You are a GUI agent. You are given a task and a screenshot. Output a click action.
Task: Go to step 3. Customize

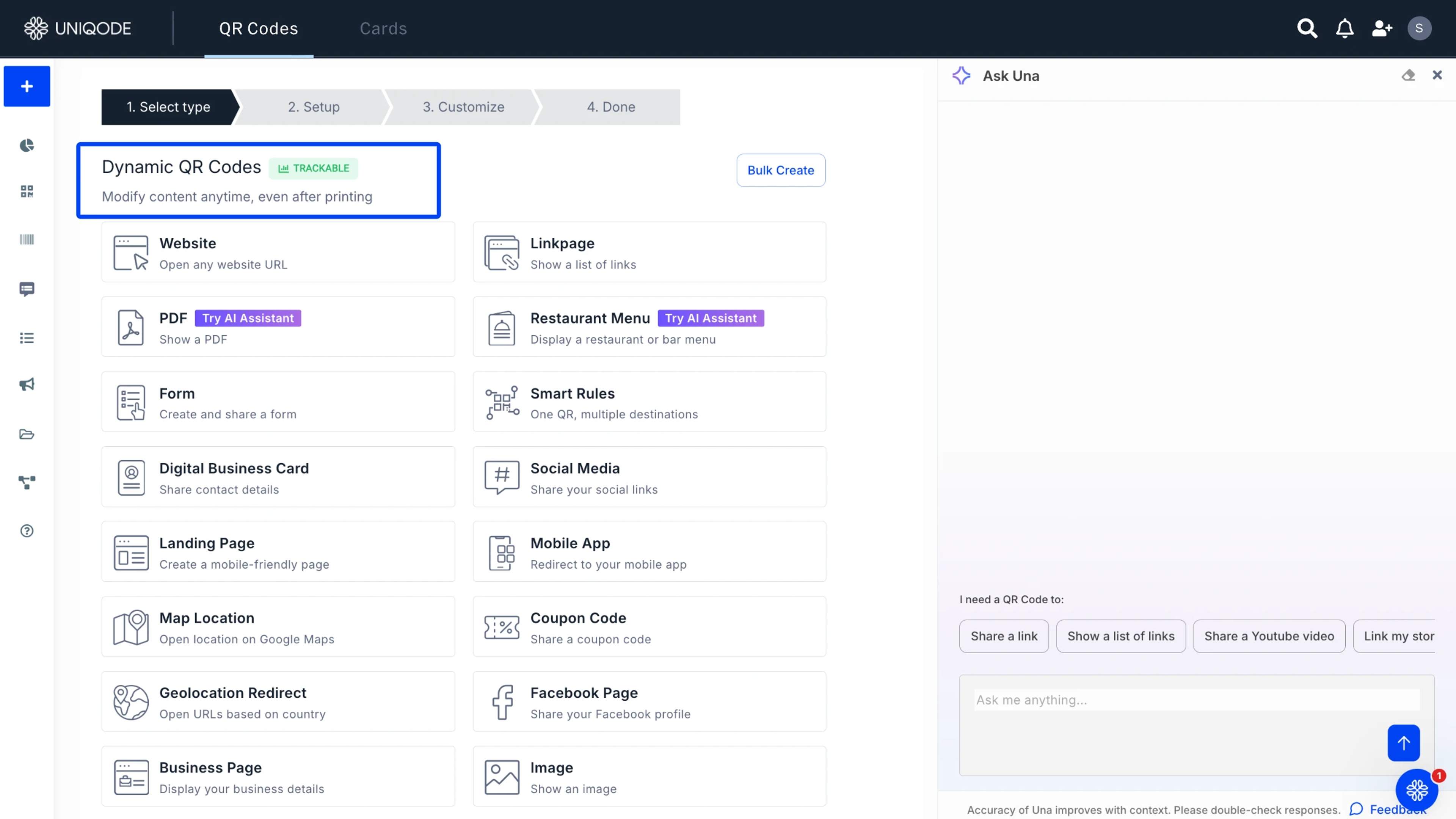click(463, 107)
